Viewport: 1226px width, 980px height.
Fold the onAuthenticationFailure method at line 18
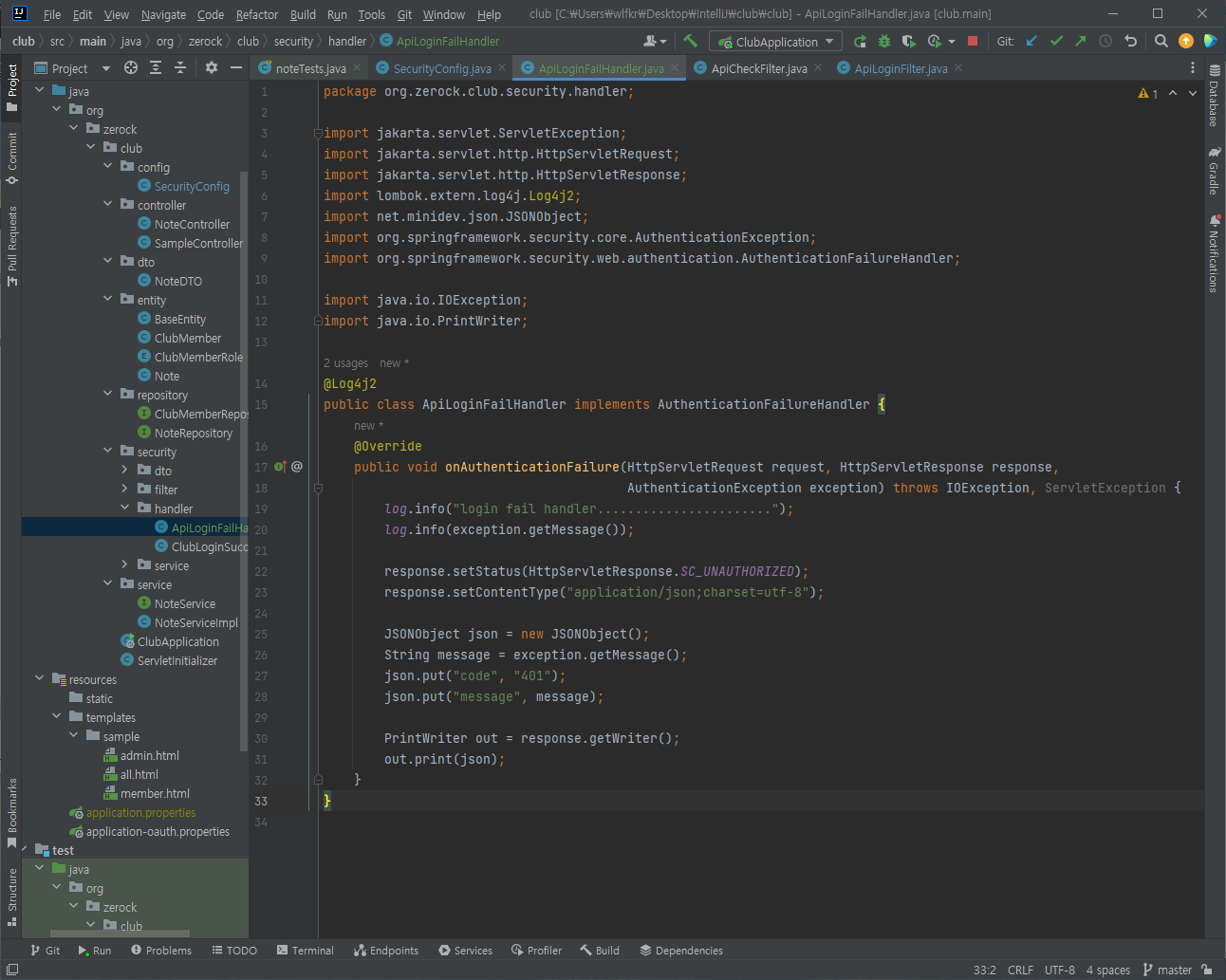[x=318, y=488]
